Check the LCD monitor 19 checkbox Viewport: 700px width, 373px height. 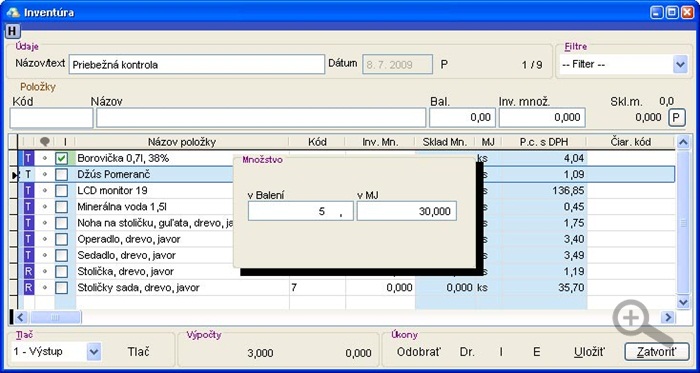click(62, 191)
